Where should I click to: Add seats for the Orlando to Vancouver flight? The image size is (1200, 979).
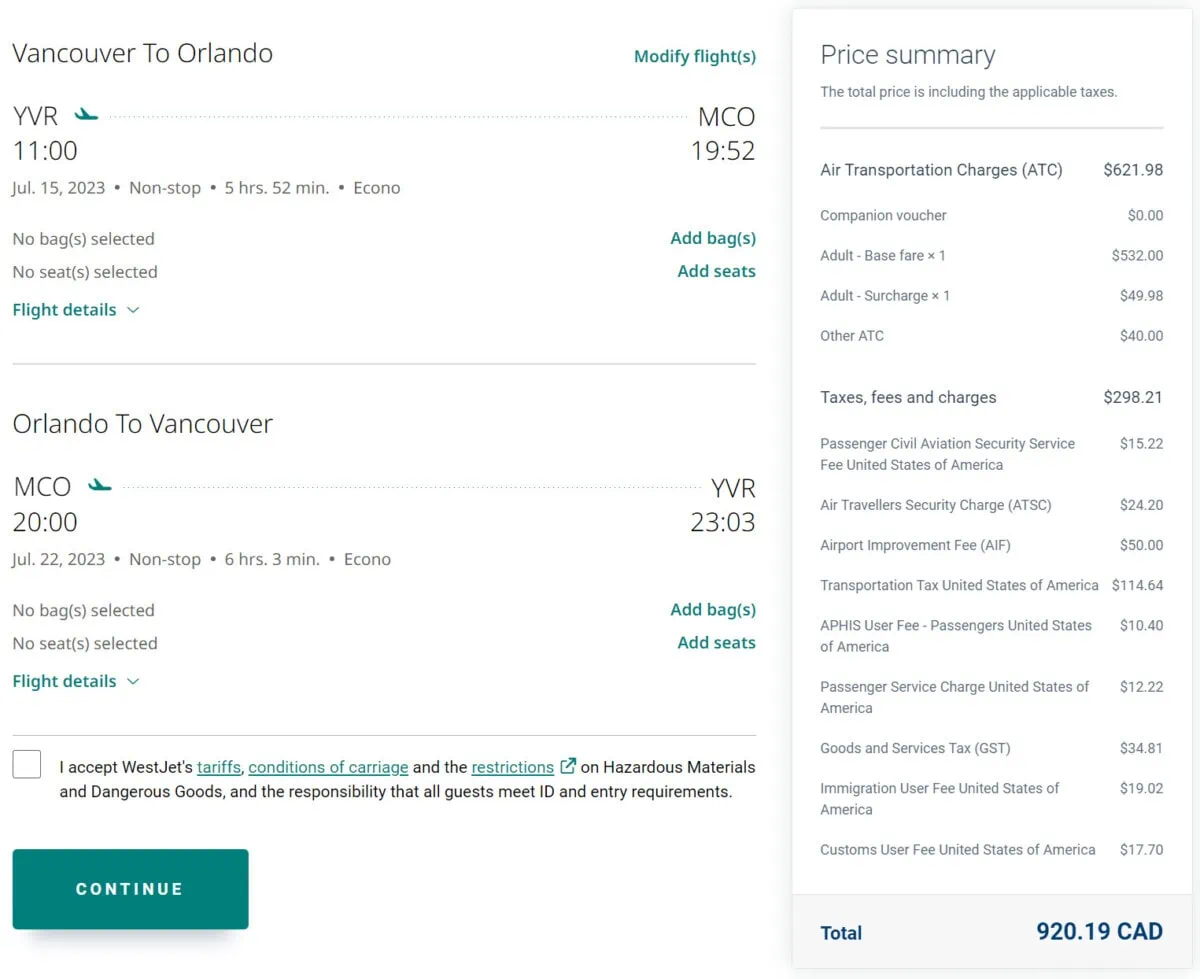[x=716, y=642]
